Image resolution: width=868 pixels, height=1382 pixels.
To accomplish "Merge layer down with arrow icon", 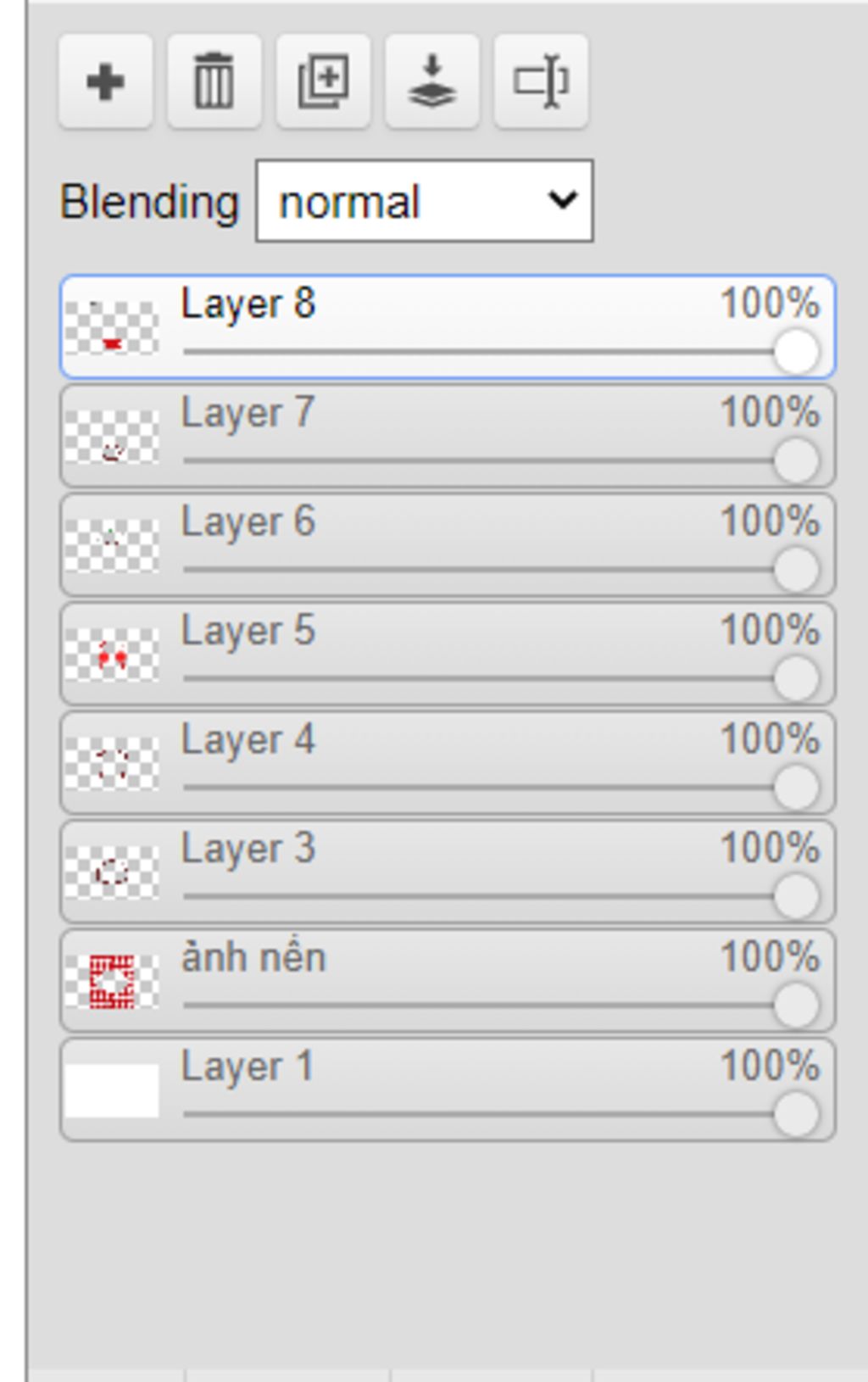I will [432, 82].
